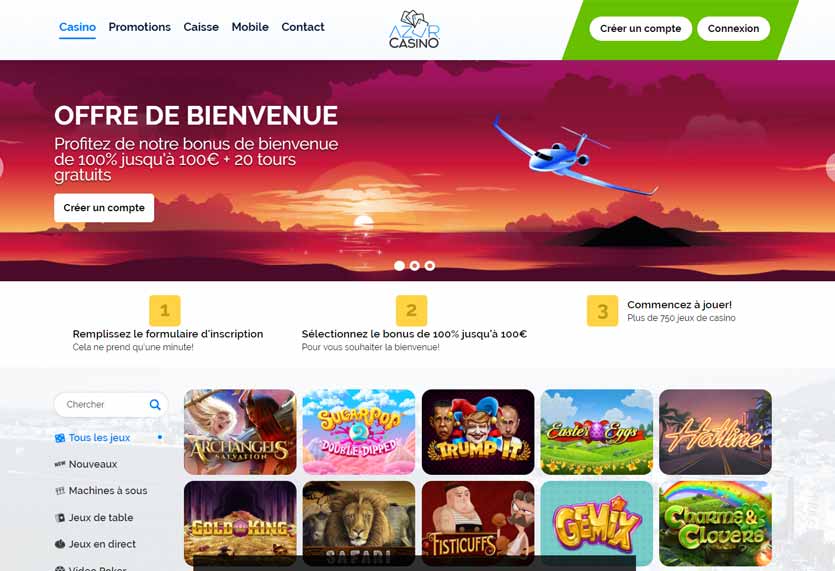Click Créer un compte in banner
The height and width of the screenshot is (571, 835).
(x=104, y=208)
